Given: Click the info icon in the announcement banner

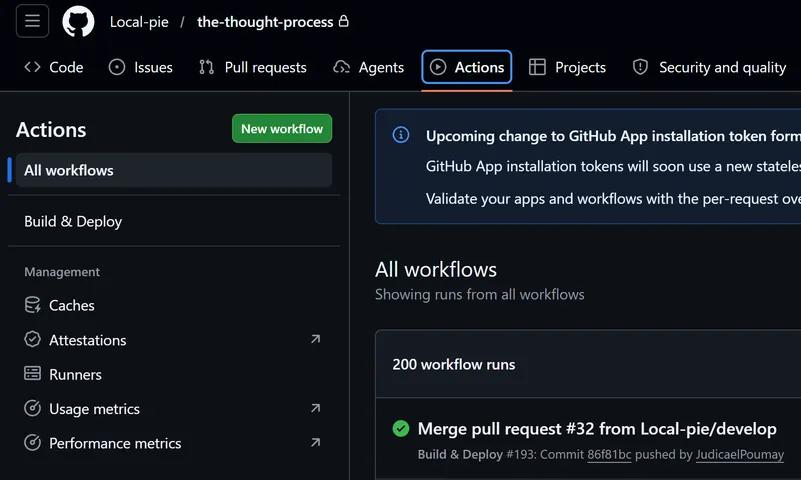Looking at the screenshot, I should tap(400, 135).
